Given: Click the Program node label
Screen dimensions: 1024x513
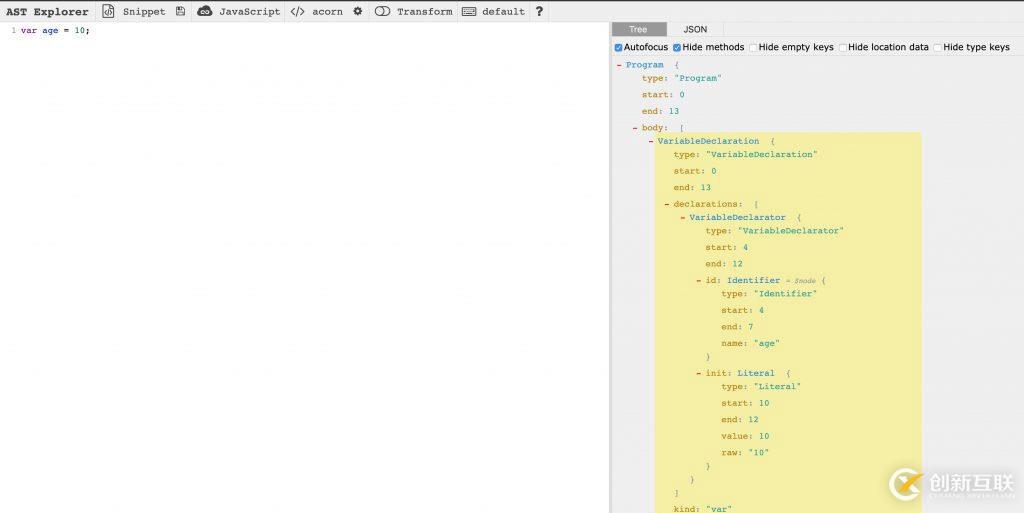Looking at the screenshot, I should [645, 65].
